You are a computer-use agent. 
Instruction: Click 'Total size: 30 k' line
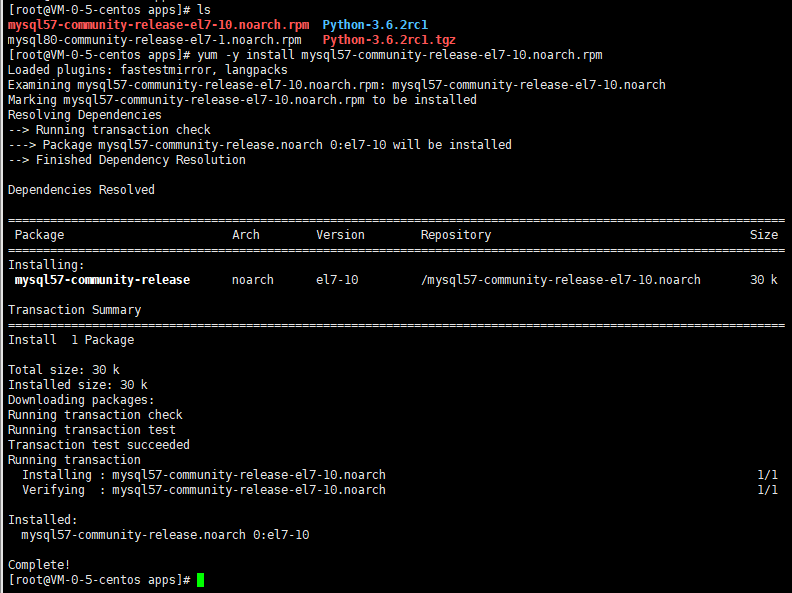[x=64, y=370]
